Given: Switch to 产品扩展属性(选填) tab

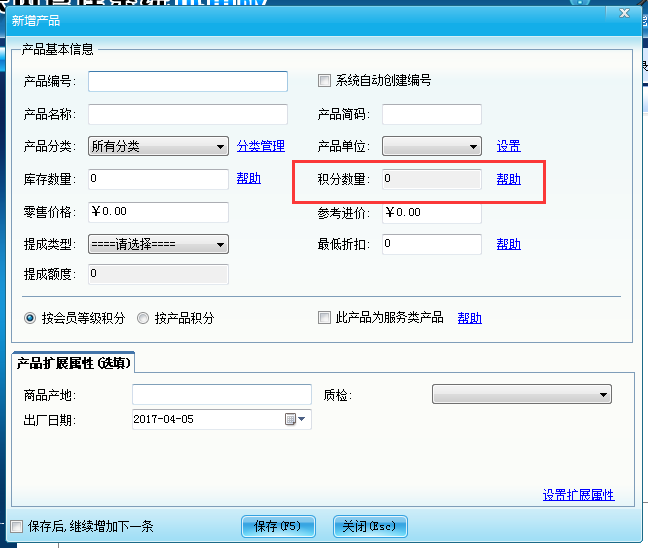Looking at the screenshot, I should [x=73, y=363].
